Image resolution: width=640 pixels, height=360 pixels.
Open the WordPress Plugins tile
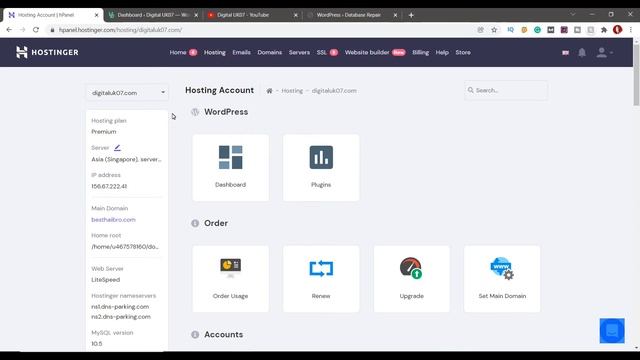(x=321, y=167)
